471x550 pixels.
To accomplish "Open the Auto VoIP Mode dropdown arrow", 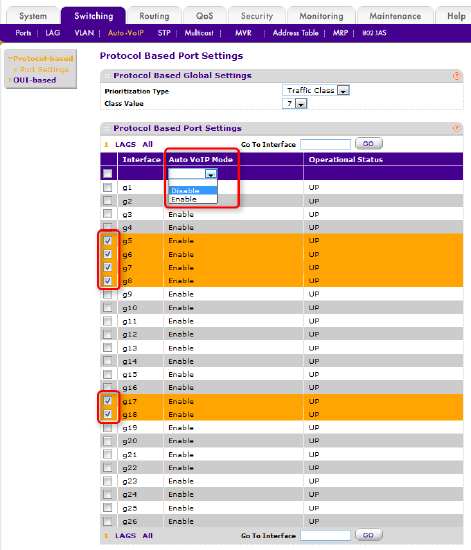I will click(x=211, y=174).
